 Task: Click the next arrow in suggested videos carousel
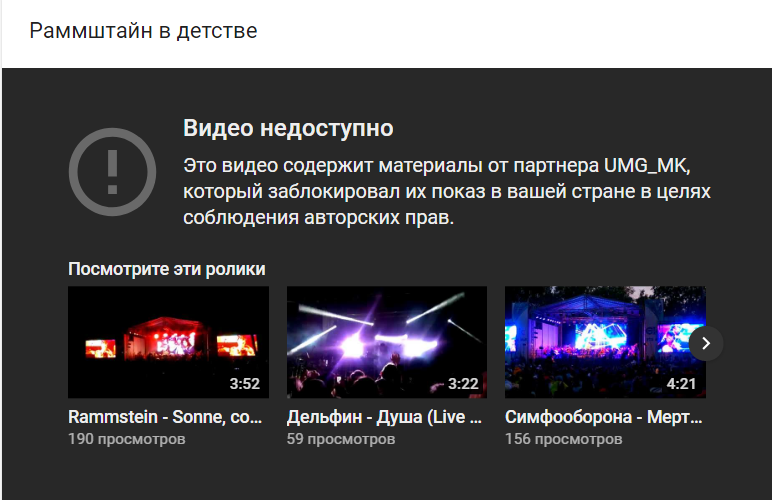(x=706, y=343)
